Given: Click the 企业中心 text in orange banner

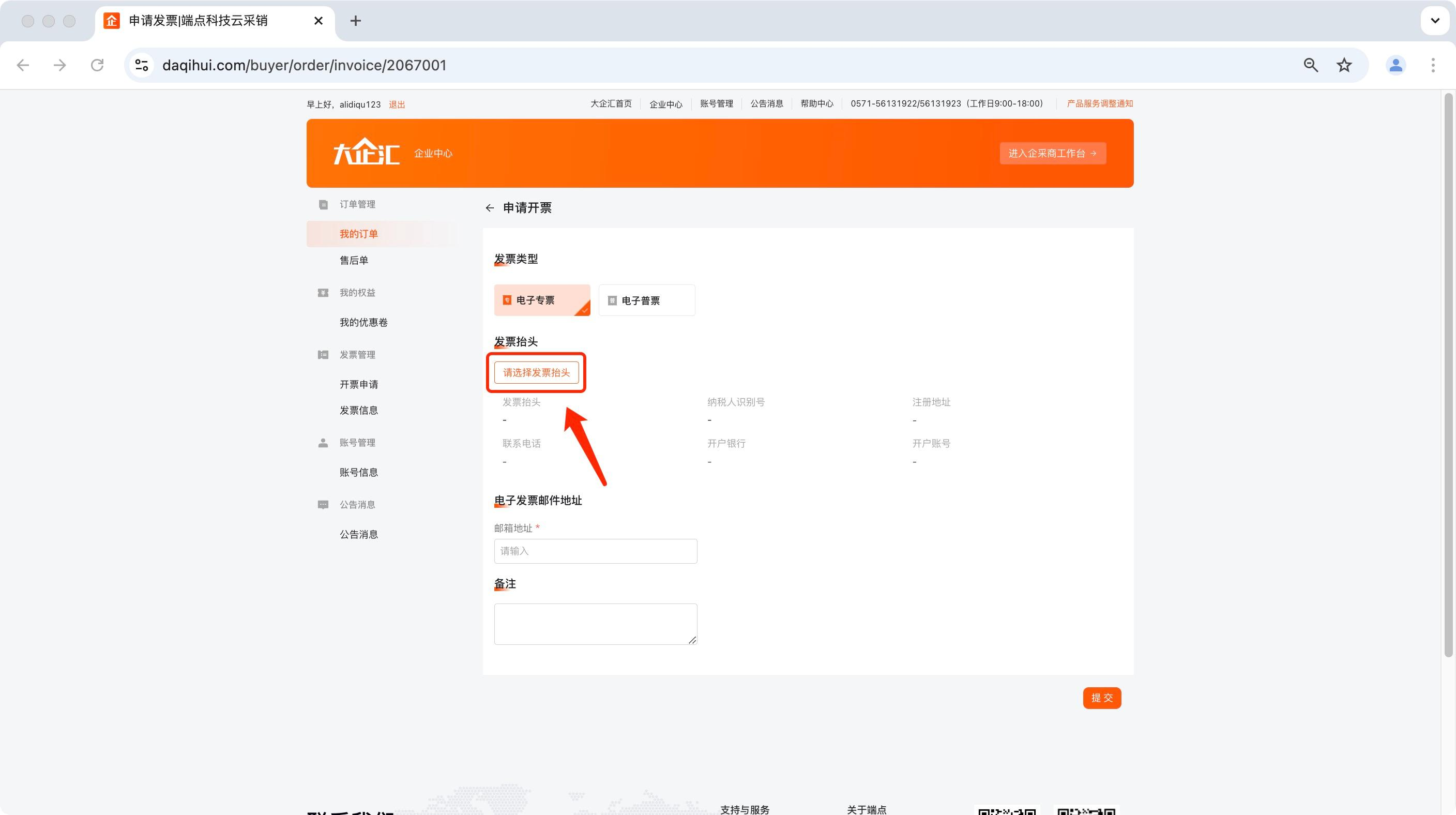Looking at the screenshot, I should (x=433, y=153).
